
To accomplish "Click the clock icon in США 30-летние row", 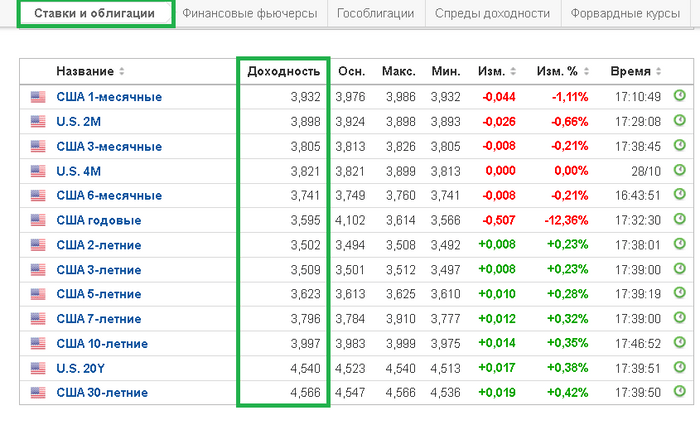I will tap(680, 392).
